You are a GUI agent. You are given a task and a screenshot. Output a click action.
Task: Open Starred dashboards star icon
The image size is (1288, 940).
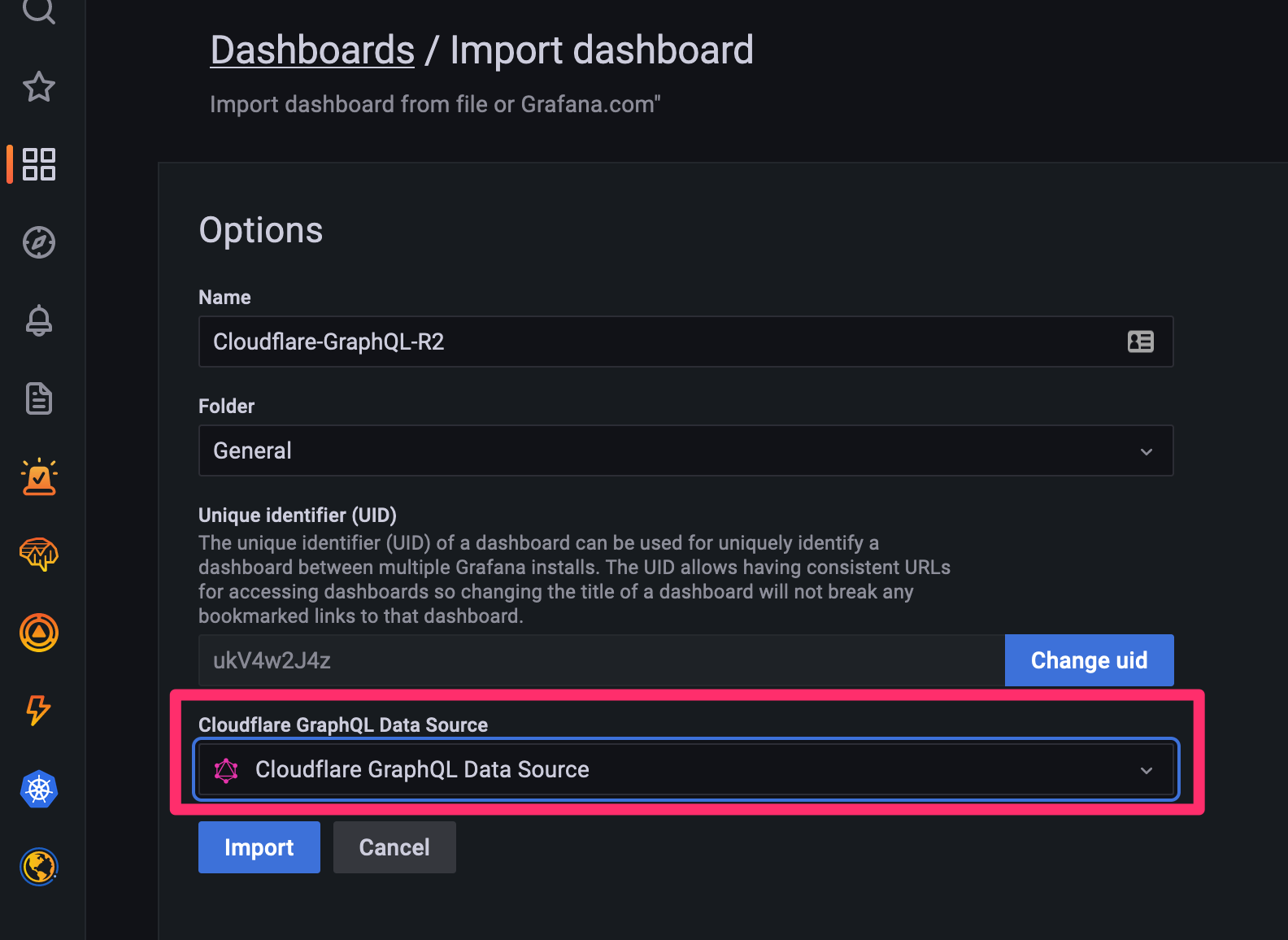click(39, 87)
